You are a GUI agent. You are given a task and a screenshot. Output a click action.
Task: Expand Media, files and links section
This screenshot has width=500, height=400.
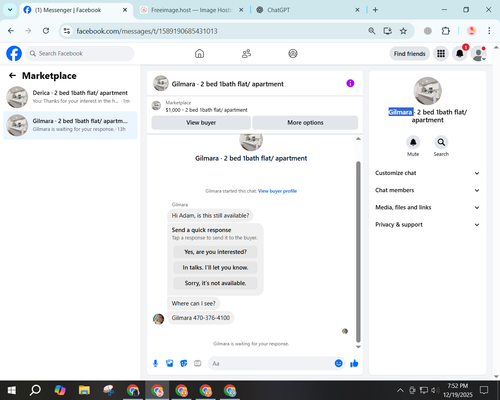pyautogui.click(x=427, y=207)
